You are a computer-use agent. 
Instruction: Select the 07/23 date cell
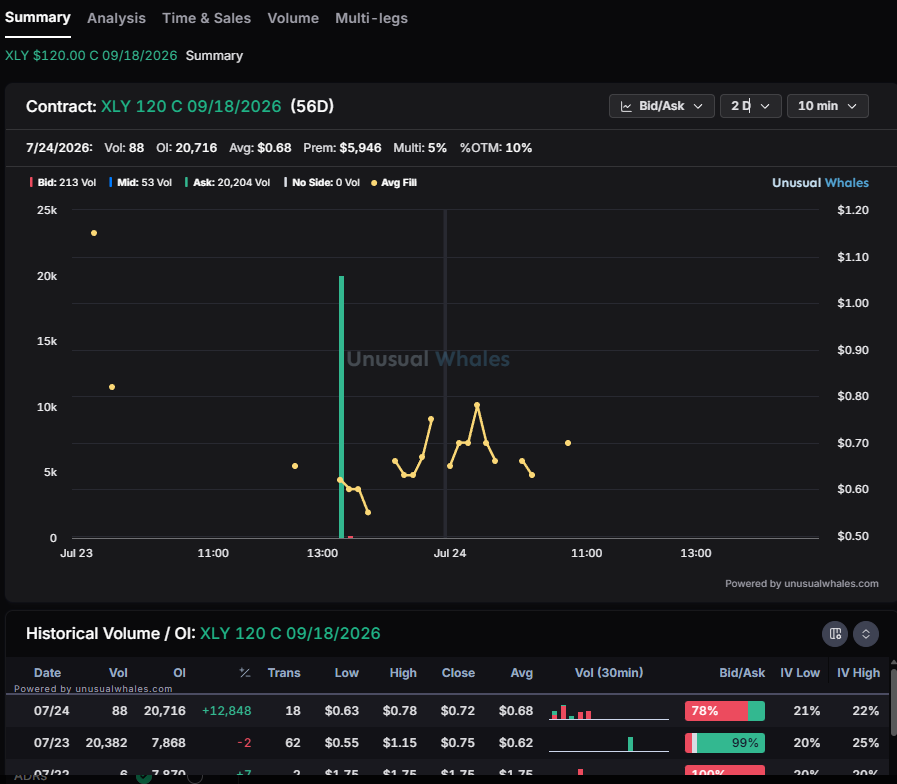51,743
